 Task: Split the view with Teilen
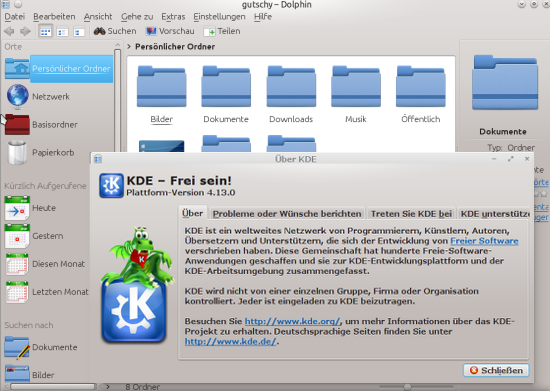point(222,31)
